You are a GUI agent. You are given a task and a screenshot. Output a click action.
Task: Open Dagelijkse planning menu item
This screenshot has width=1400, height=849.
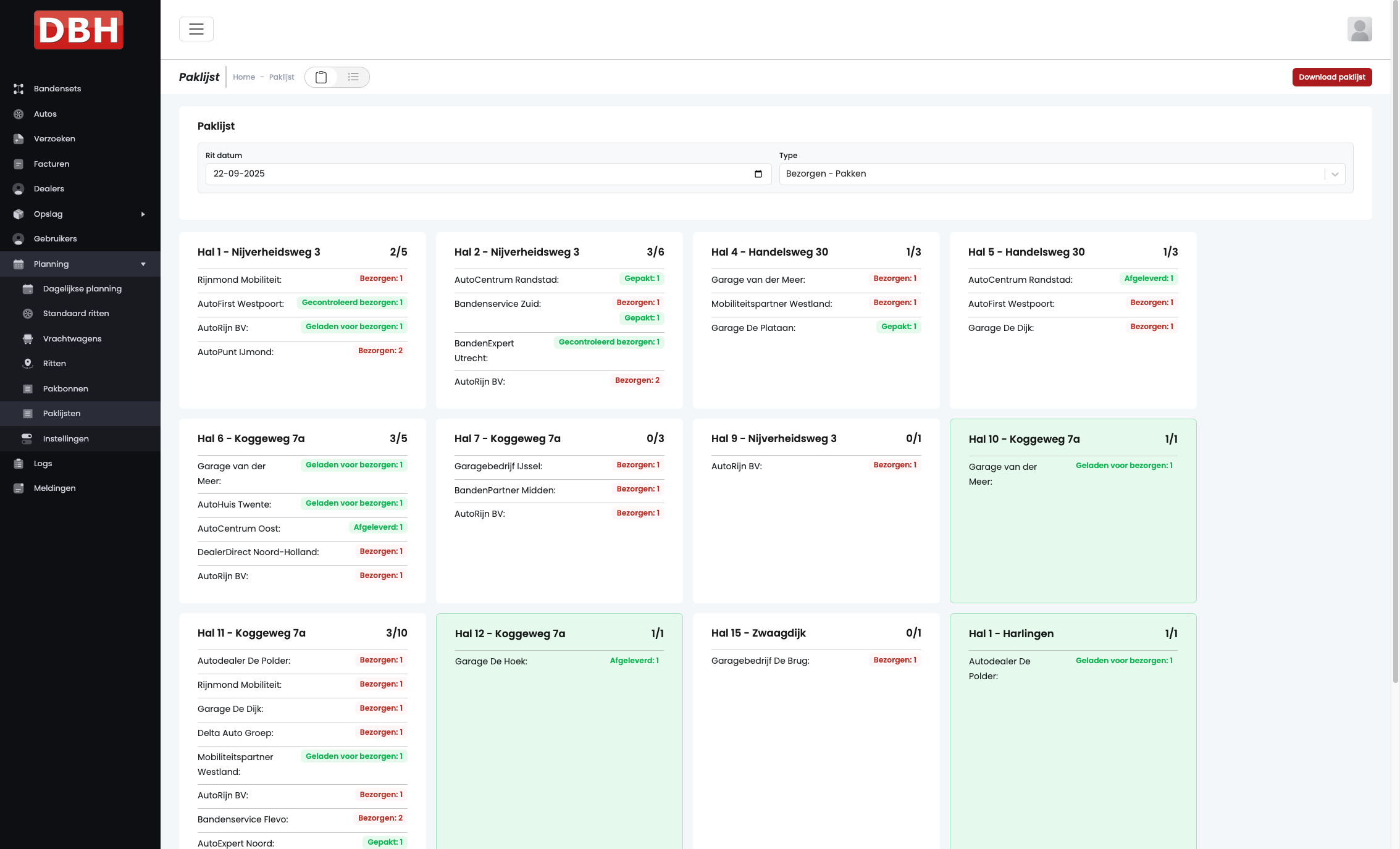pyautogui.click(x=82, y=289)
